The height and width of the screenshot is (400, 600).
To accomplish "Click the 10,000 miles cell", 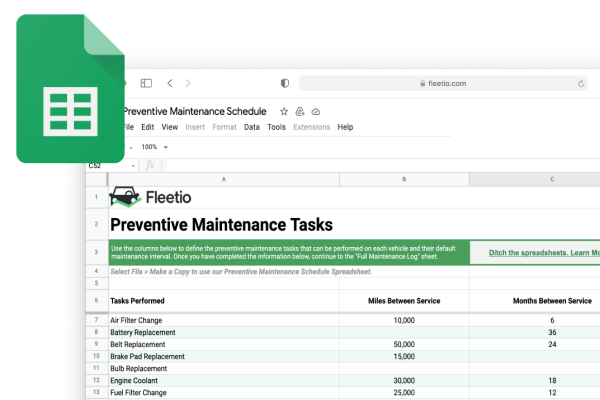I will [404, 320].
